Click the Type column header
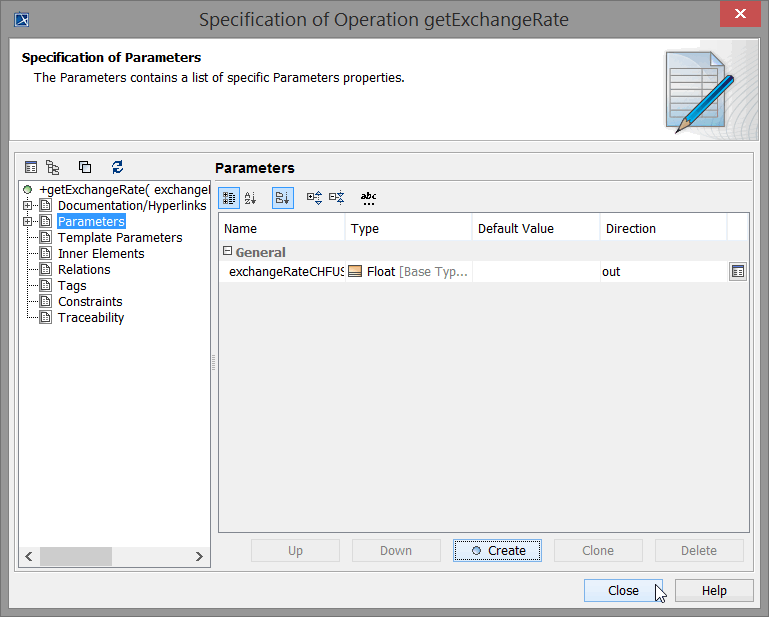 click(x=409, y=229)
